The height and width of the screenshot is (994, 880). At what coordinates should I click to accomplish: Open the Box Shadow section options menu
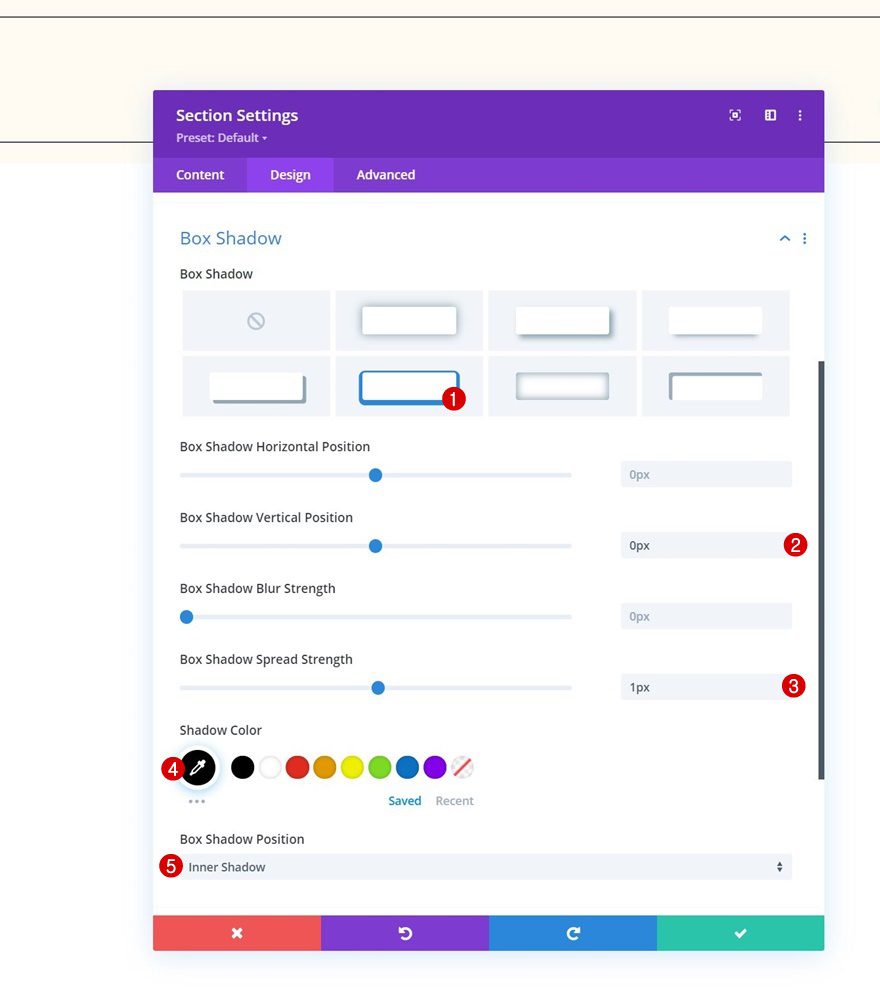[x=805, y=238]
